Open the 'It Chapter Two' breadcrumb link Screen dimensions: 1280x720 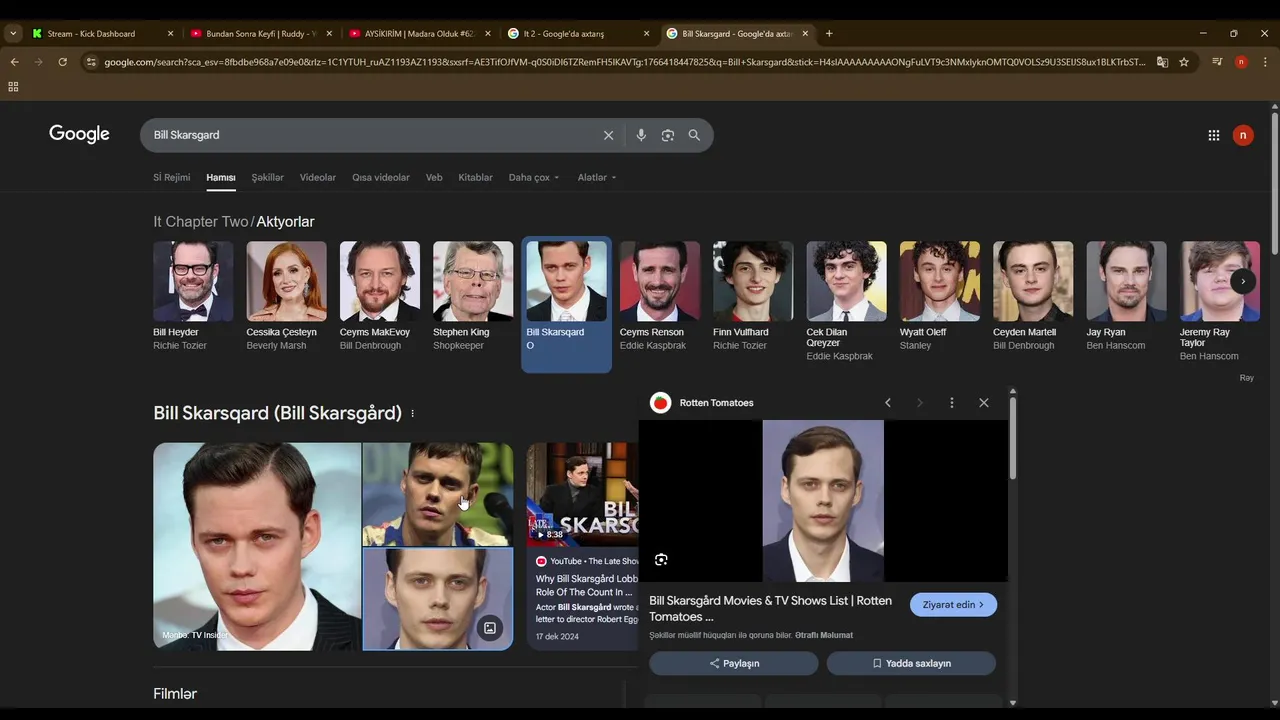pyautogui.click(x=200, y=222)
